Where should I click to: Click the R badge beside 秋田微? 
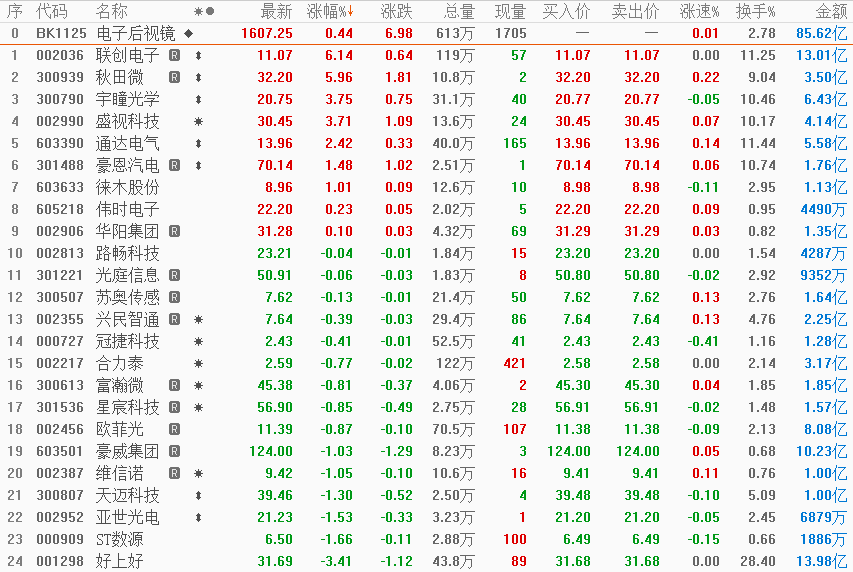pyautogui.click(x=174, y=77)
